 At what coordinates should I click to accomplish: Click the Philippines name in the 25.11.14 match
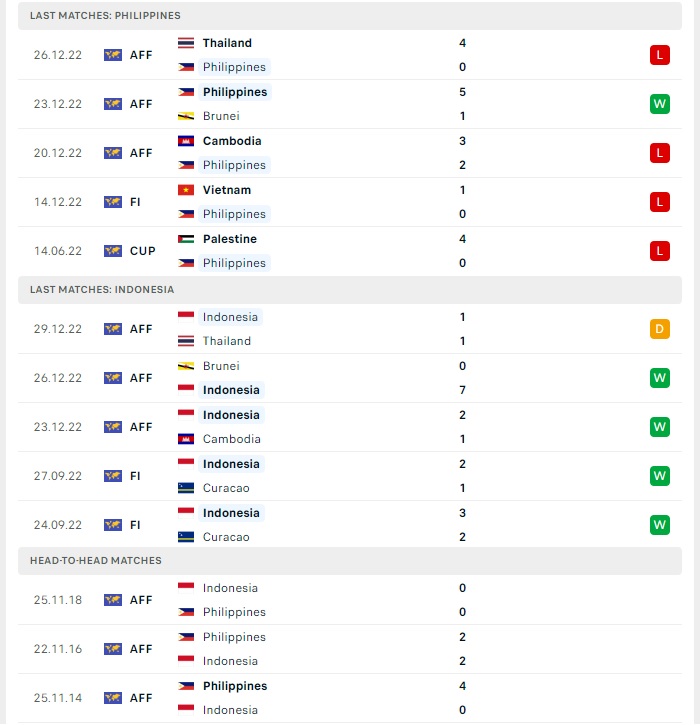(235, 686)
